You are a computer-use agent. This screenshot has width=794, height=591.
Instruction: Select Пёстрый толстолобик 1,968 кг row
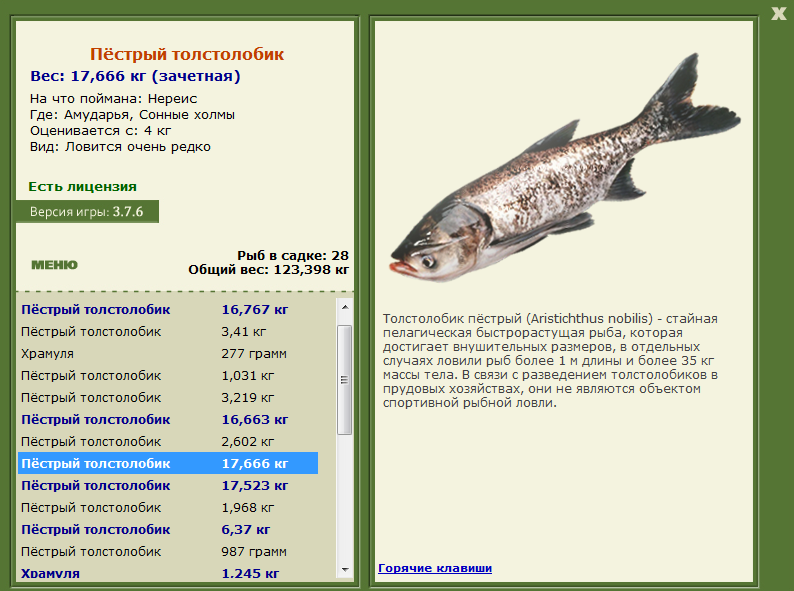point(168,507)
